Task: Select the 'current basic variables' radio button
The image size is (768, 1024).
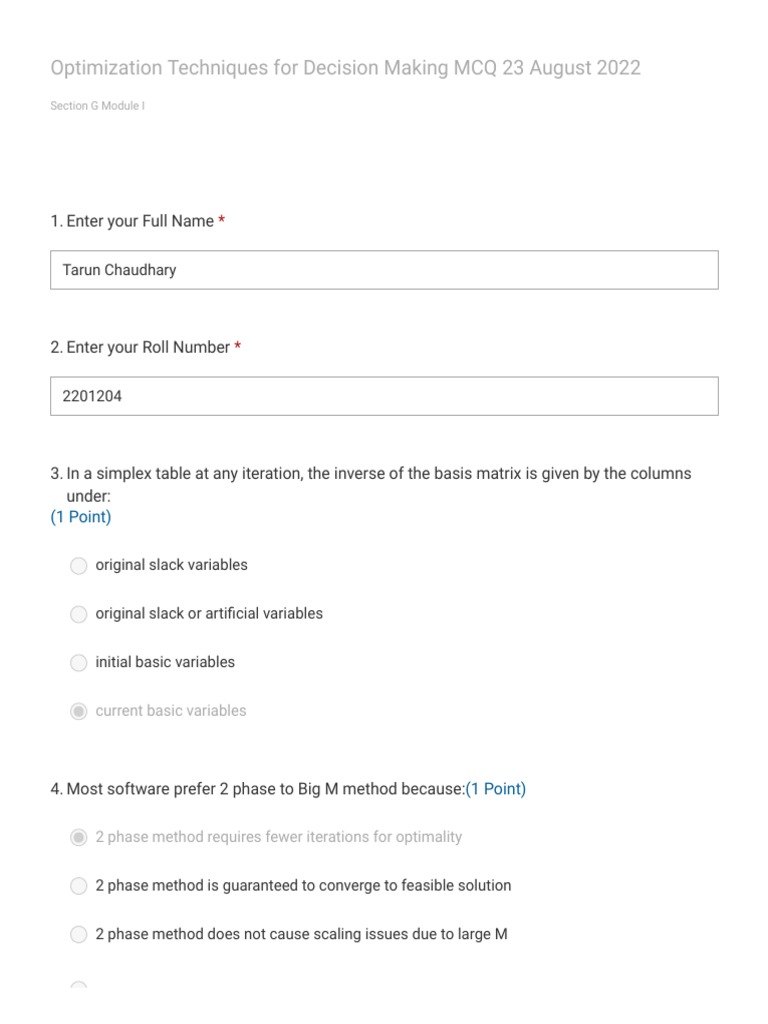Action: point(78,711)
